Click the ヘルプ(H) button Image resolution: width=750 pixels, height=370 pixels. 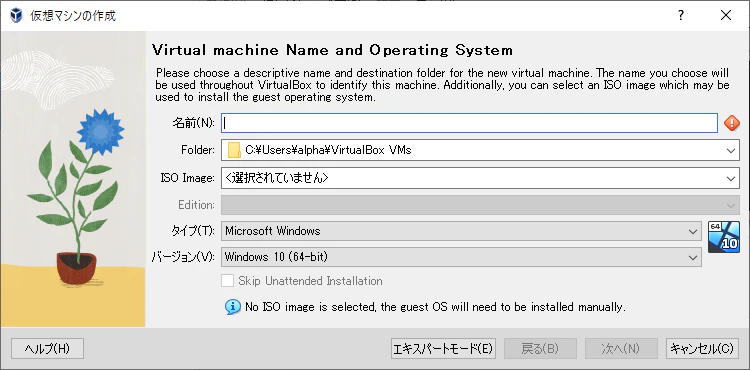tap(47, 348)
